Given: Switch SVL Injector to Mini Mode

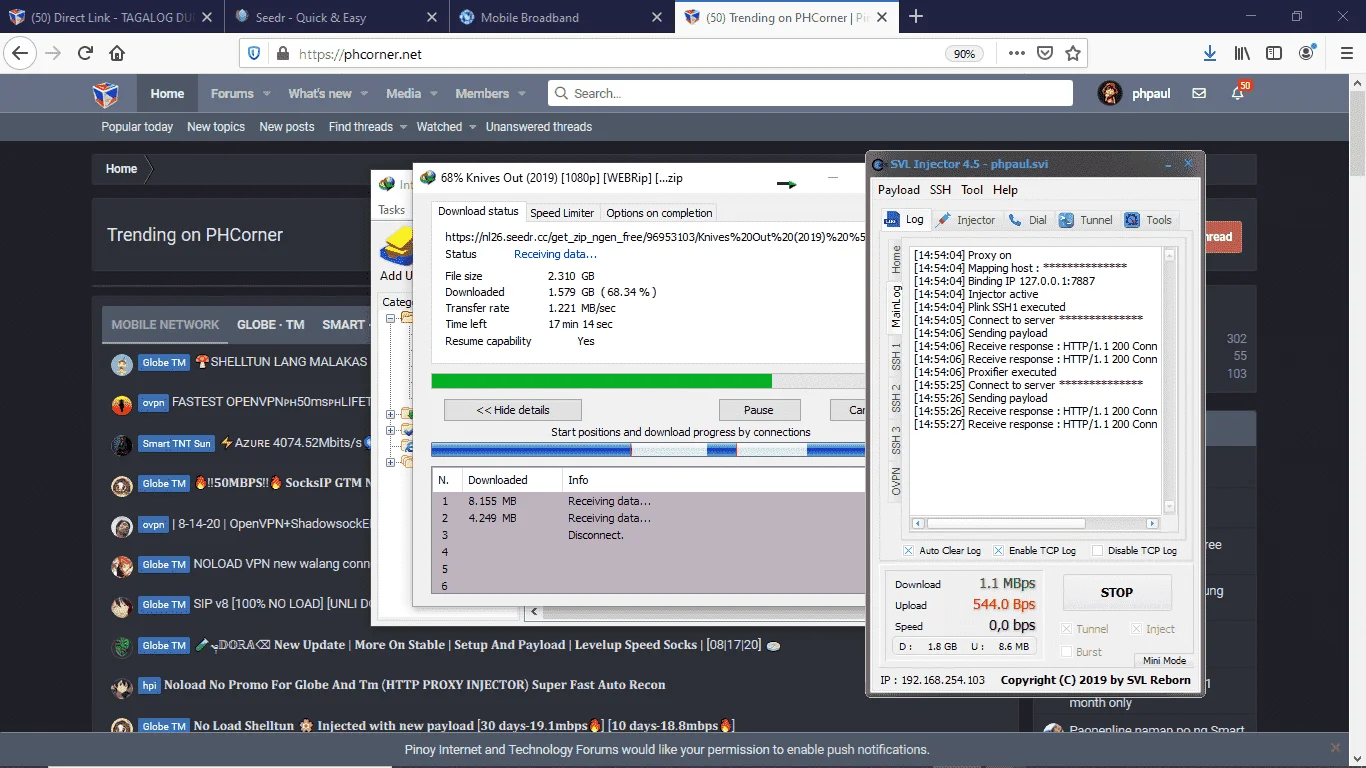Looking at the screenshot, I should [x=1165, y=661].
